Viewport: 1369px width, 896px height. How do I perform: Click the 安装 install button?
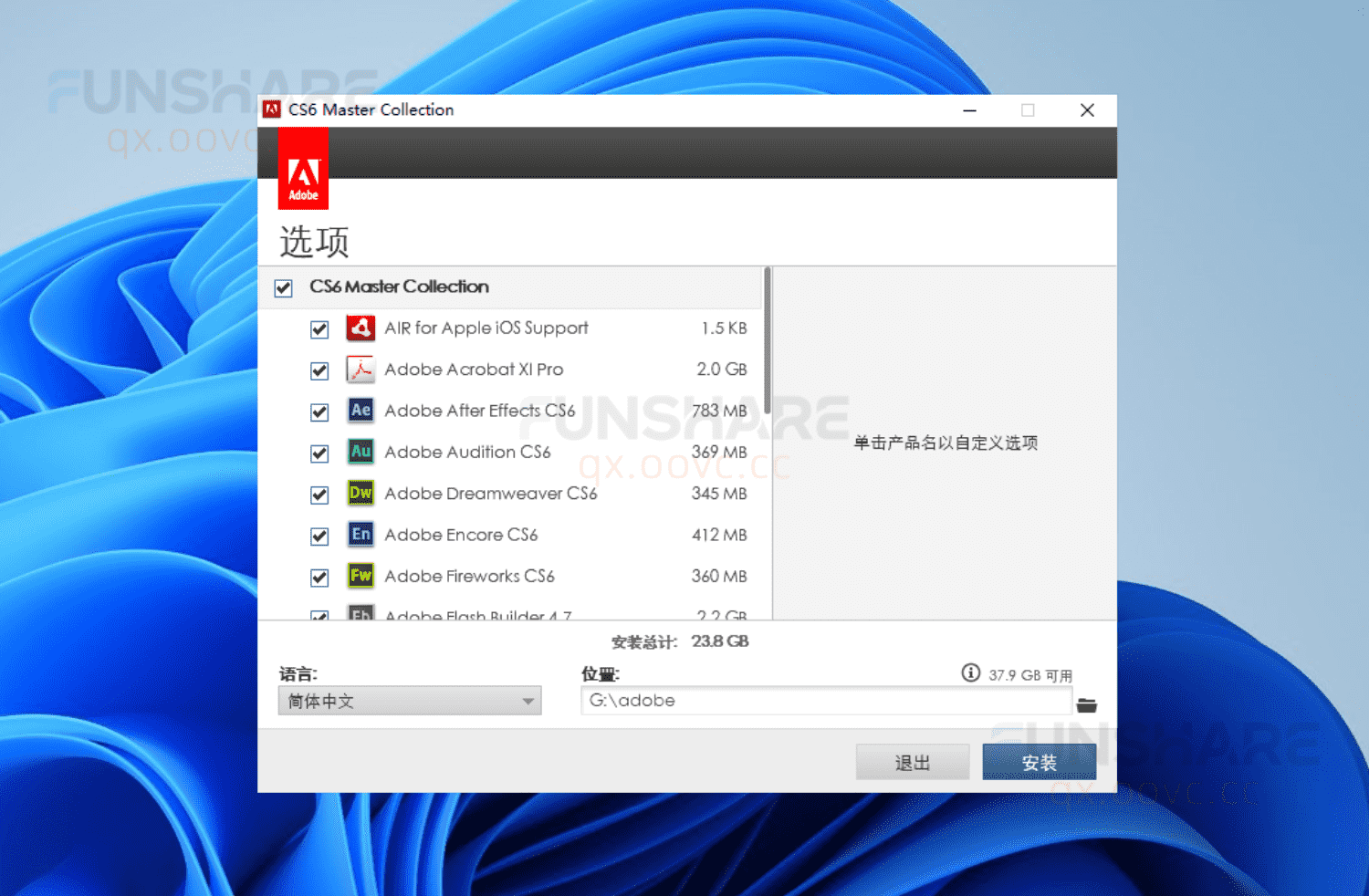click(1039, 762)
